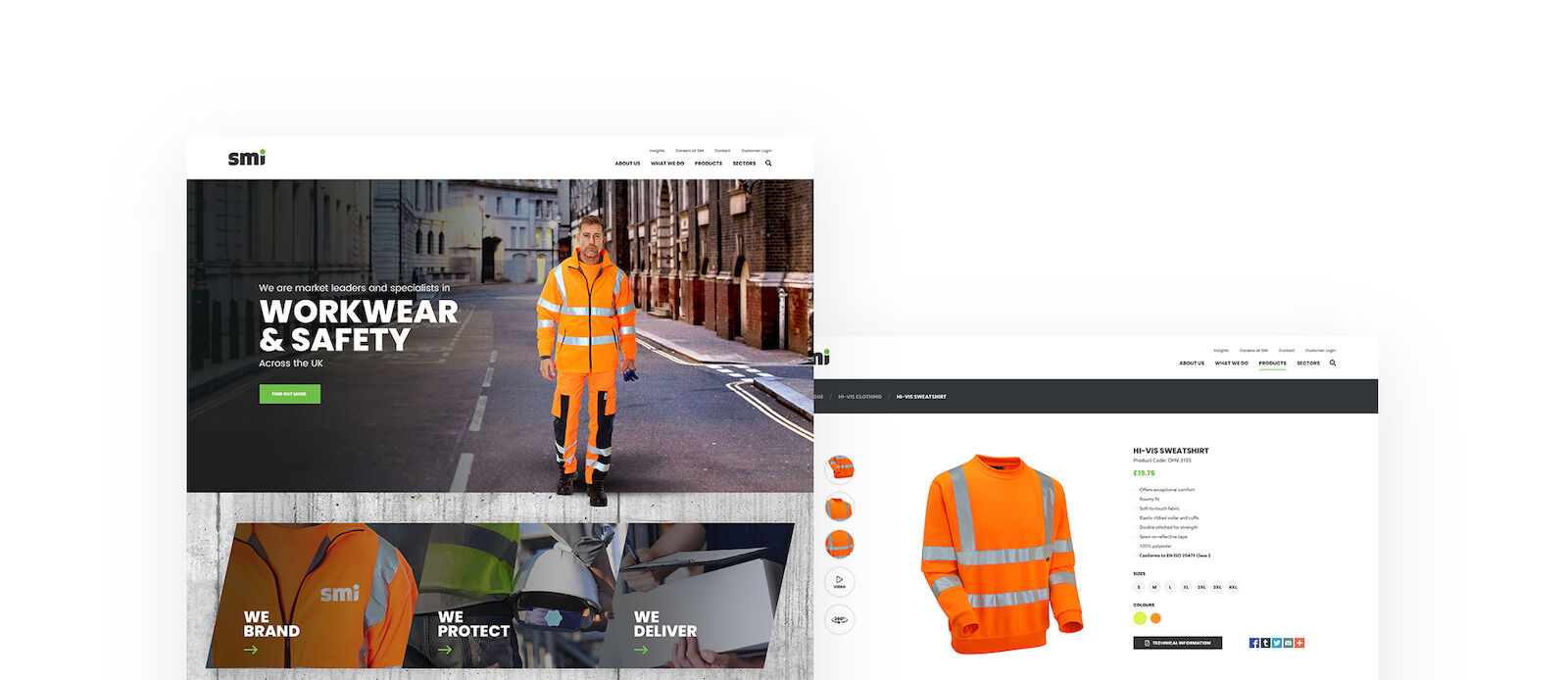Select the first sweatshirt thumbnail image
1568x680 pixels.
tap(840, 468)
